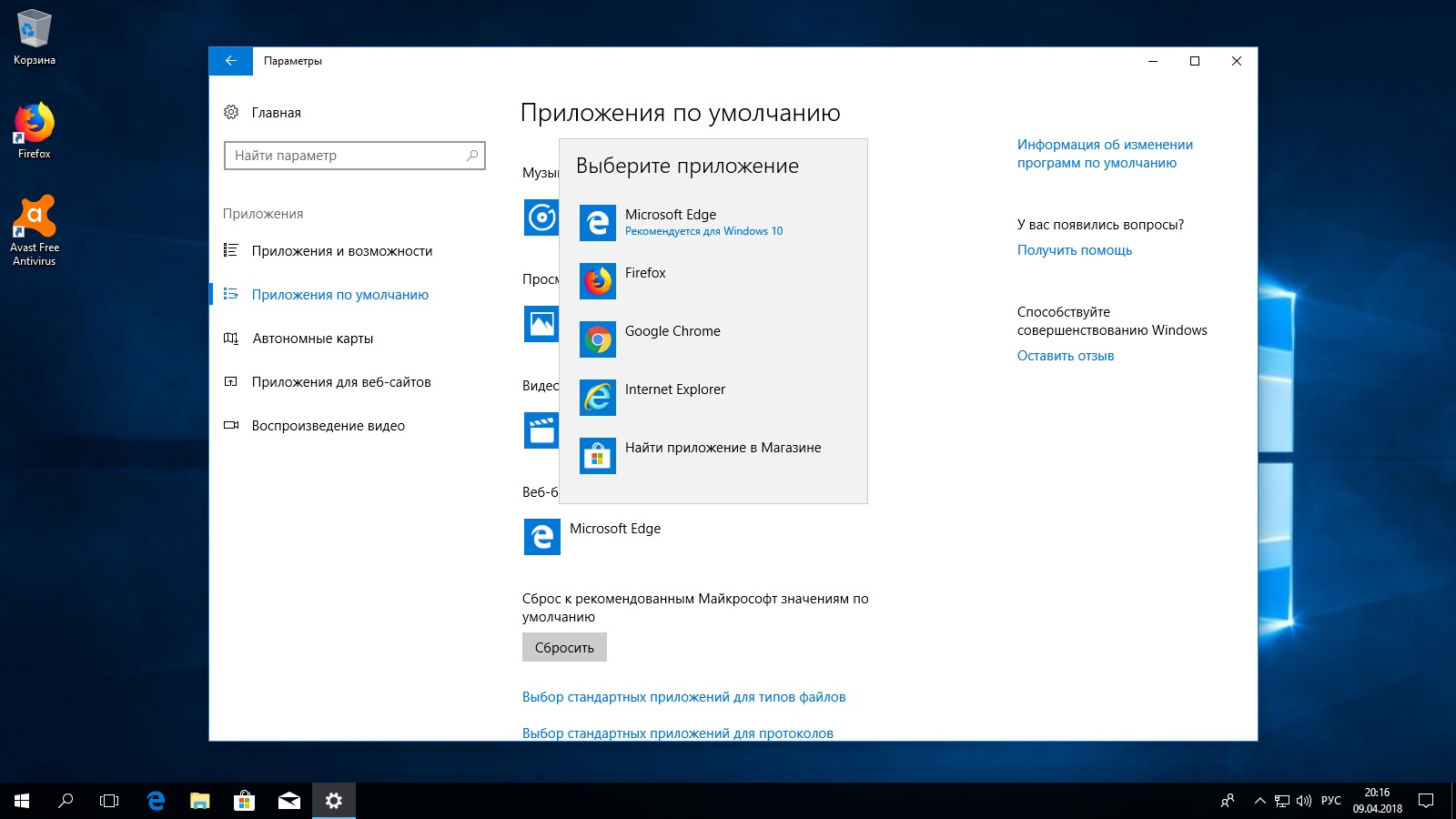The height and width of the screenshot is (819, 1456).
Task: Open Выбор стандартных приложений для протоколов link
Action: pyautogui.click(x=677, y=733)
